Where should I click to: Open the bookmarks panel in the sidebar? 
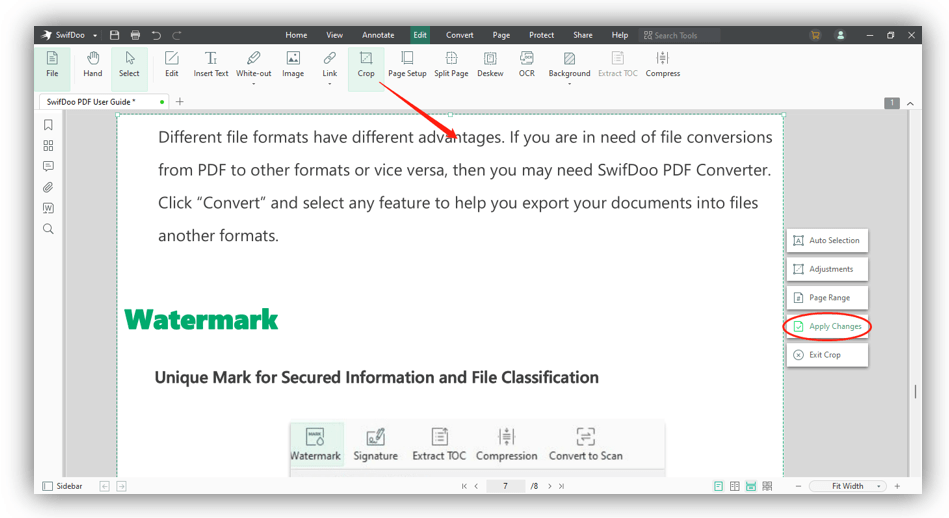(48, 125)
